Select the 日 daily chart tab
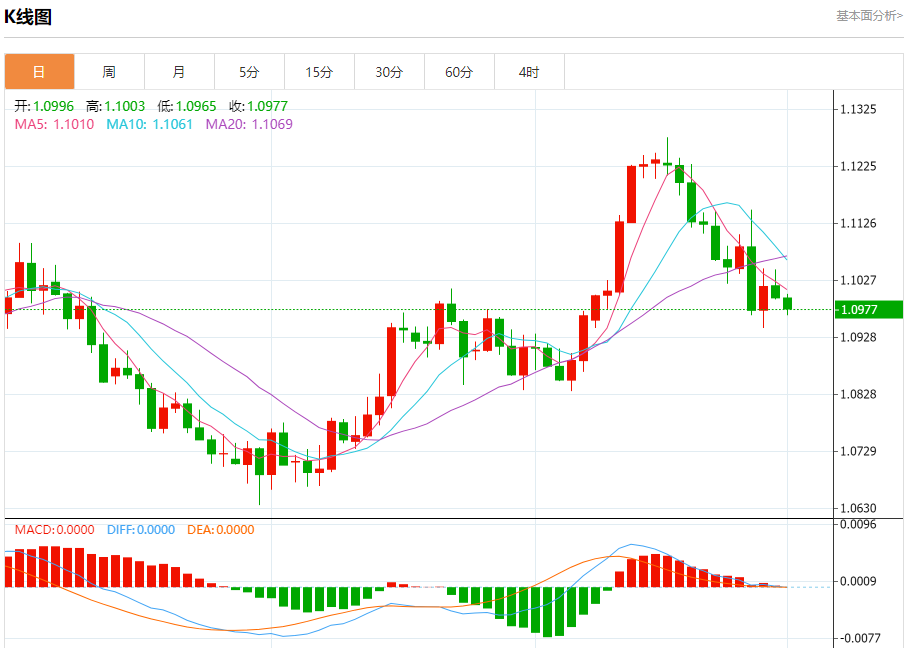This screenshot has width=909, height=648. tap(39, 72)
